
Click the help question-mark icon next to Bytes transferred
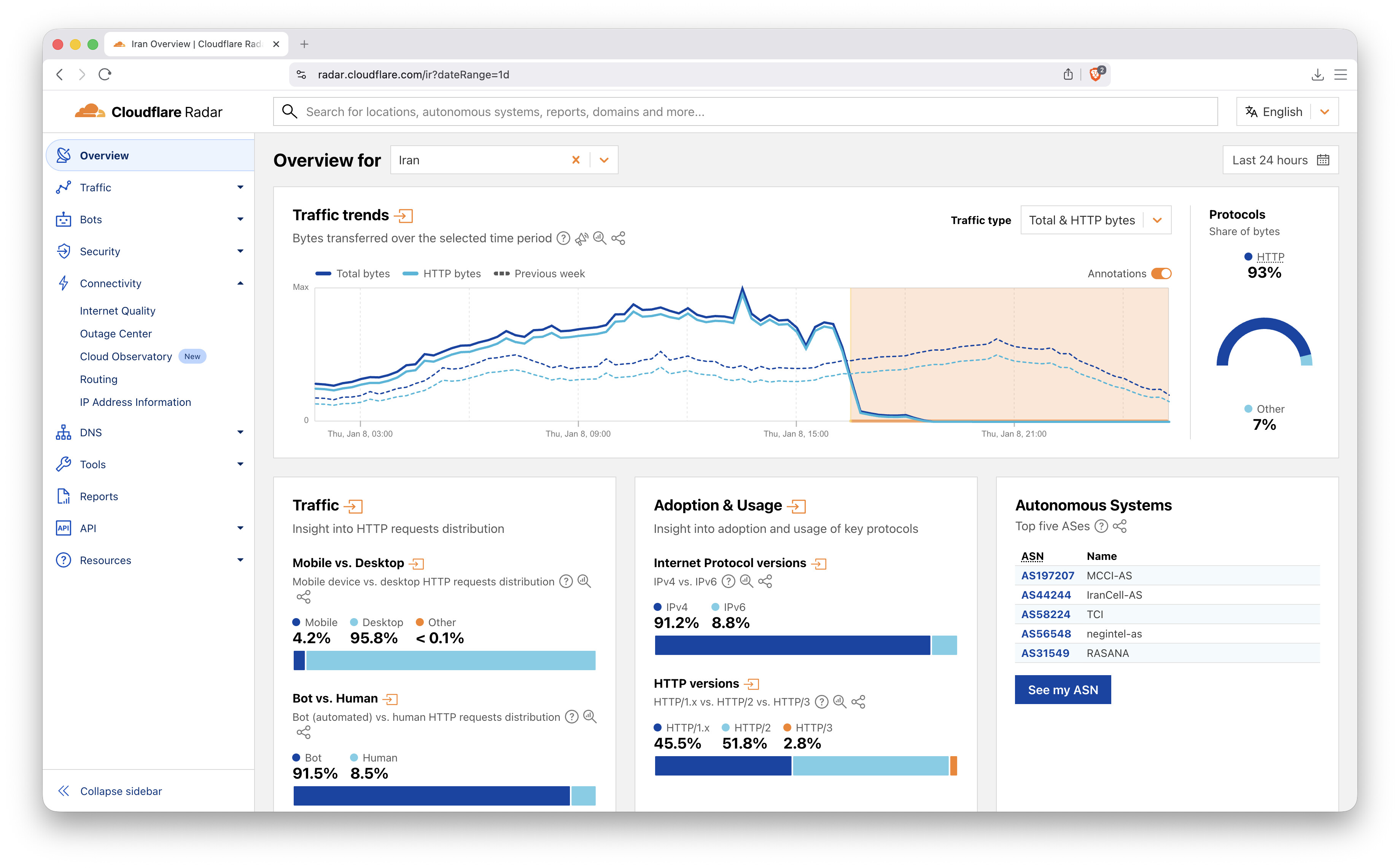pos(564,238)
